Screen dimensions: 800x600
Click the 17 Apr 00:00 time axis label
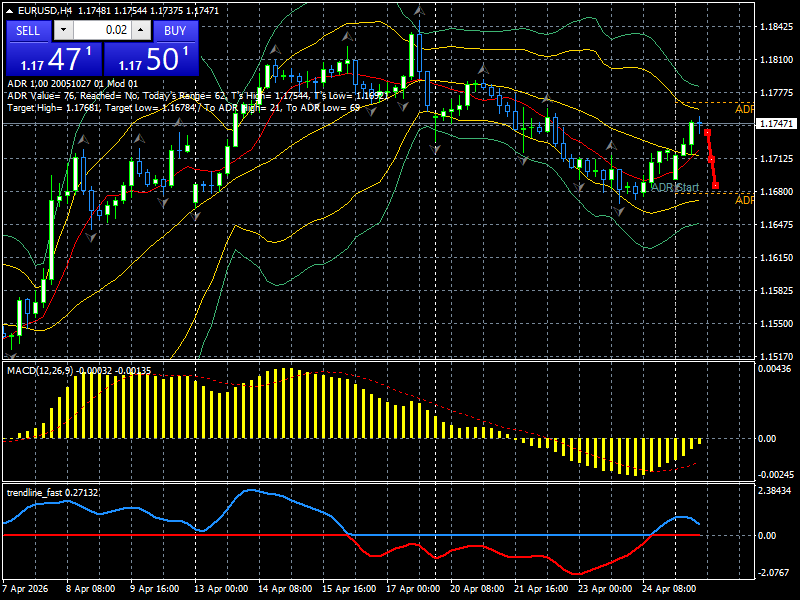click(413, 589)
